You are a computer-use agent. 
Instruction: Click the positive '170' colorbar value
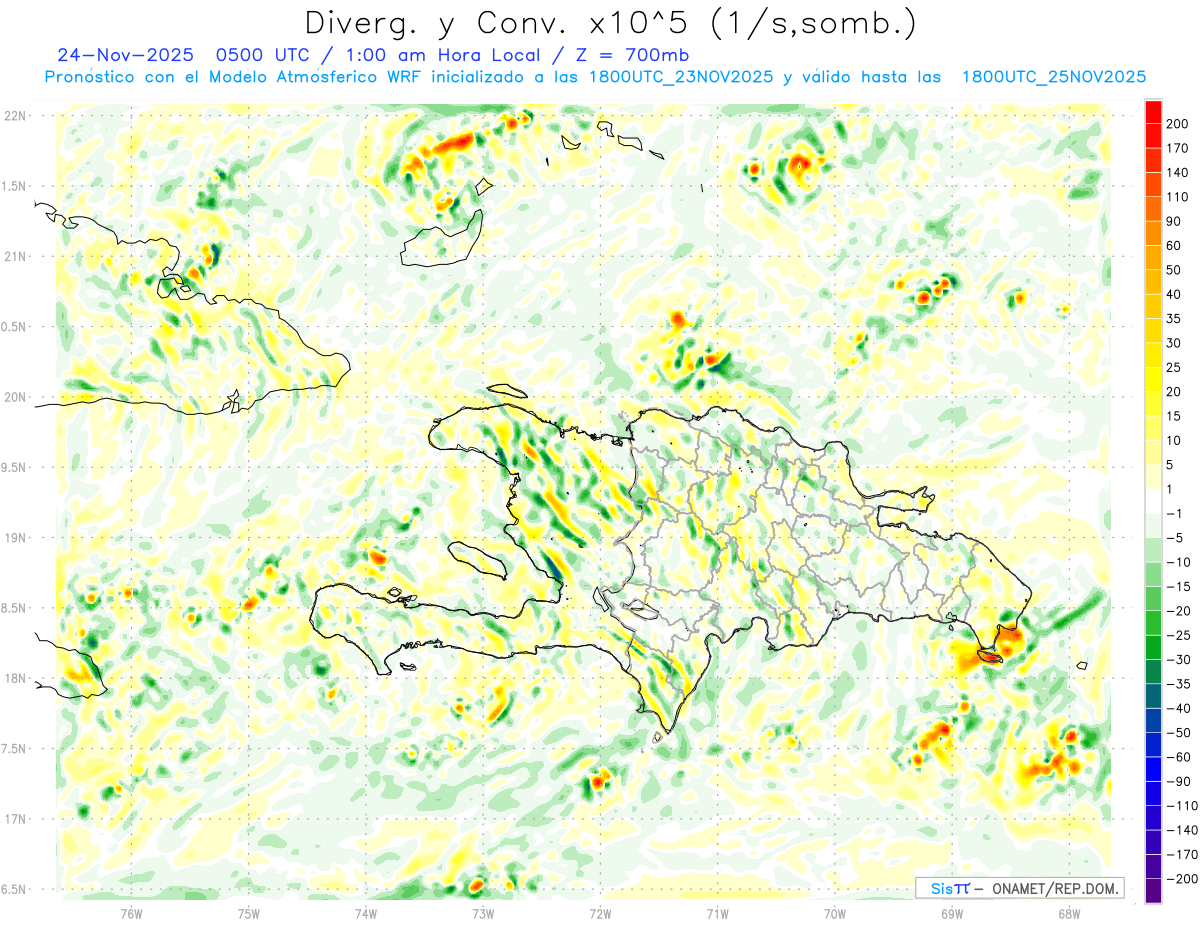click(1178, 148)
